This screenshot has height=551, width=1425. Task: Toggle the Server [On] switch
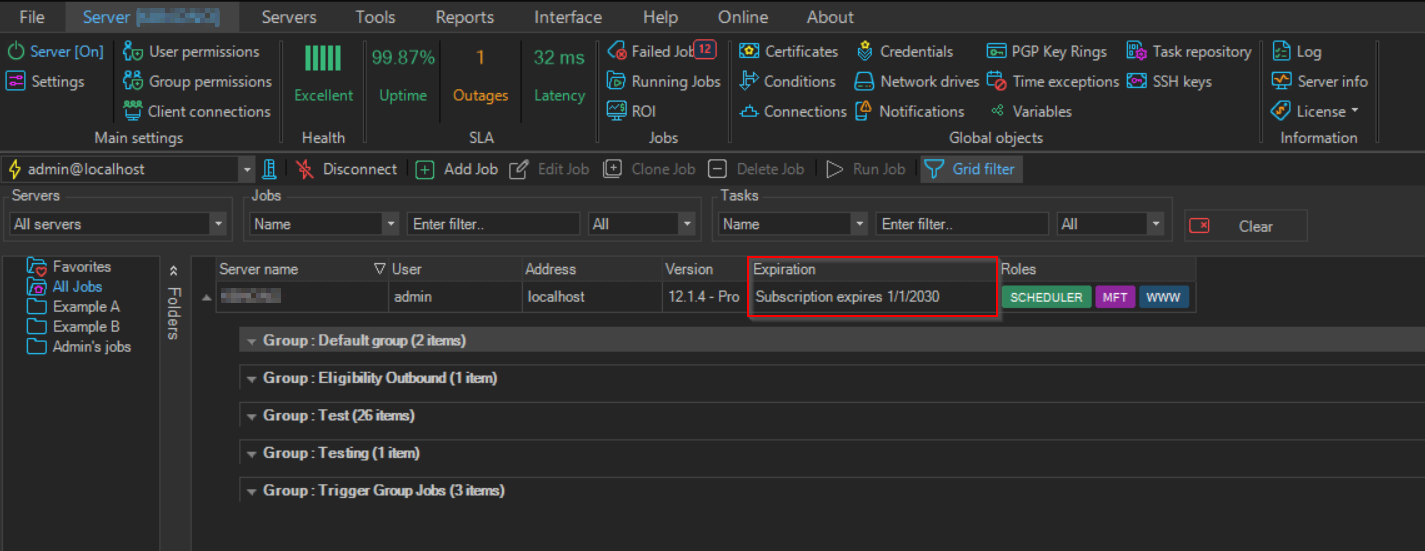(55, 52)
